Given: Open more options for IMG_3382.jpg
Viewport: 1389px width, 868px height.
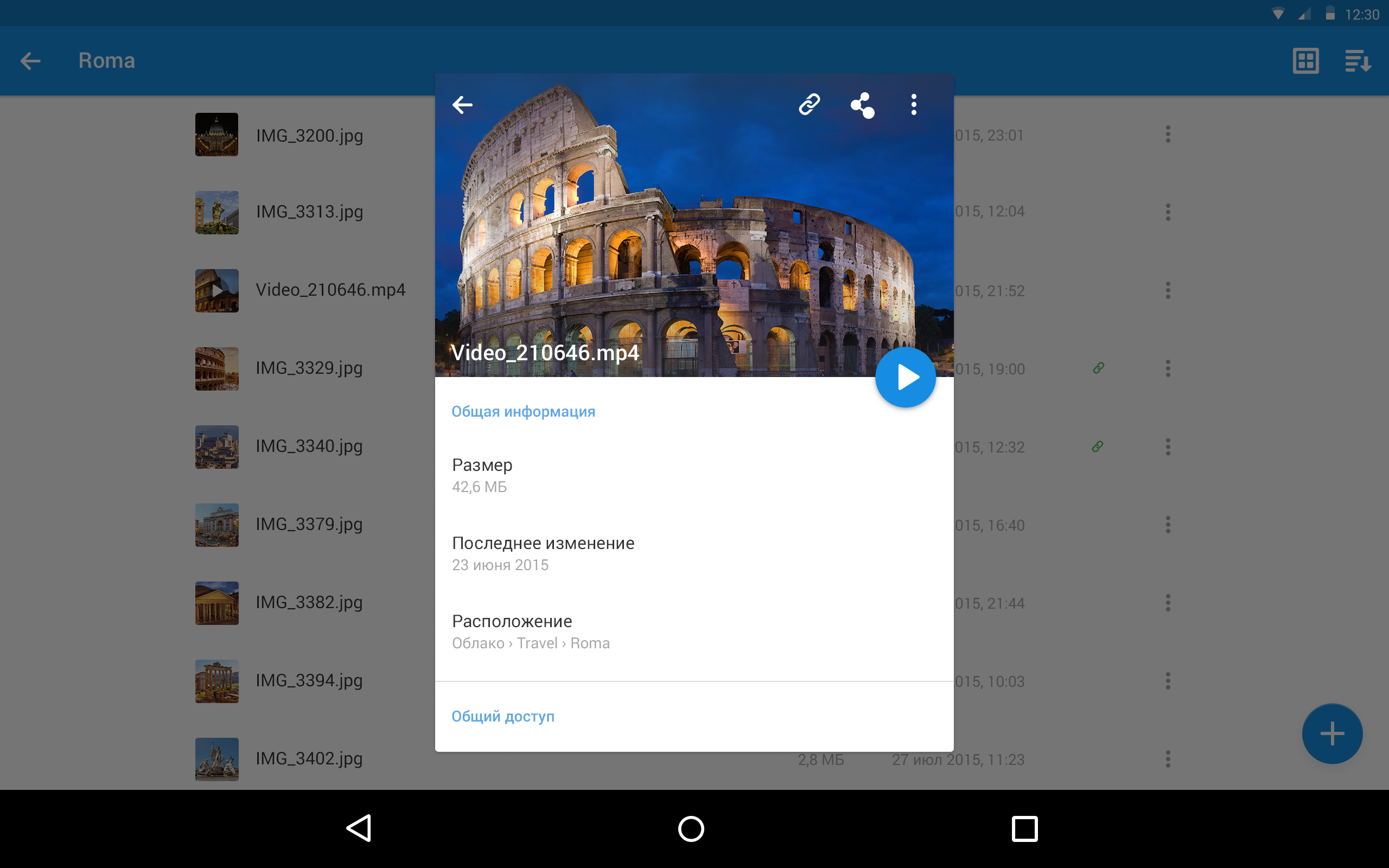Looking at the screenshot, I should (x=1168, y=603).
